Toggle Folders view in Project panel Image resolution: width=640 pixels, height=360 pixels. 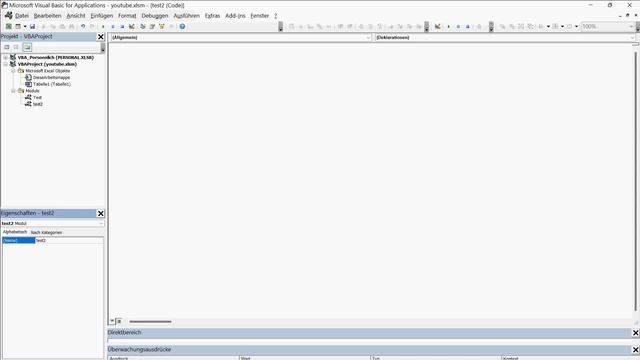tap(27, 47)
